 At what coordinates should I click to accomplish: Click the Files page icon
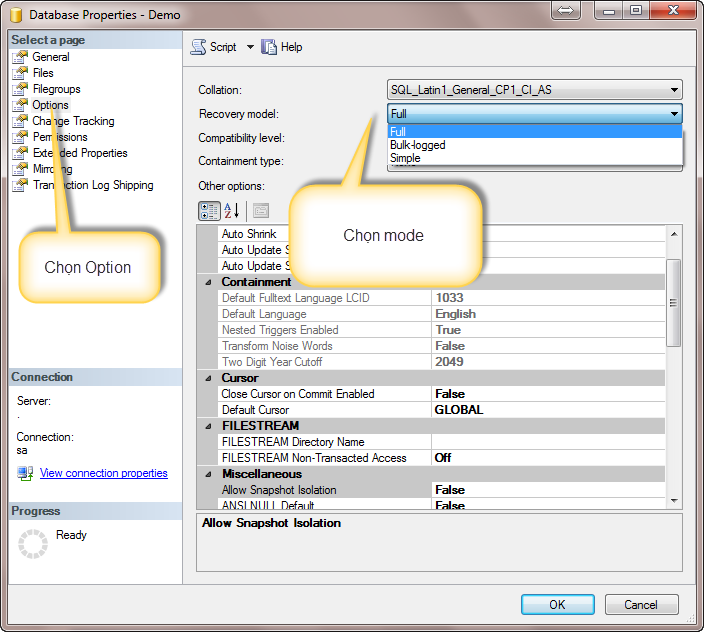(x=20, y=73)
